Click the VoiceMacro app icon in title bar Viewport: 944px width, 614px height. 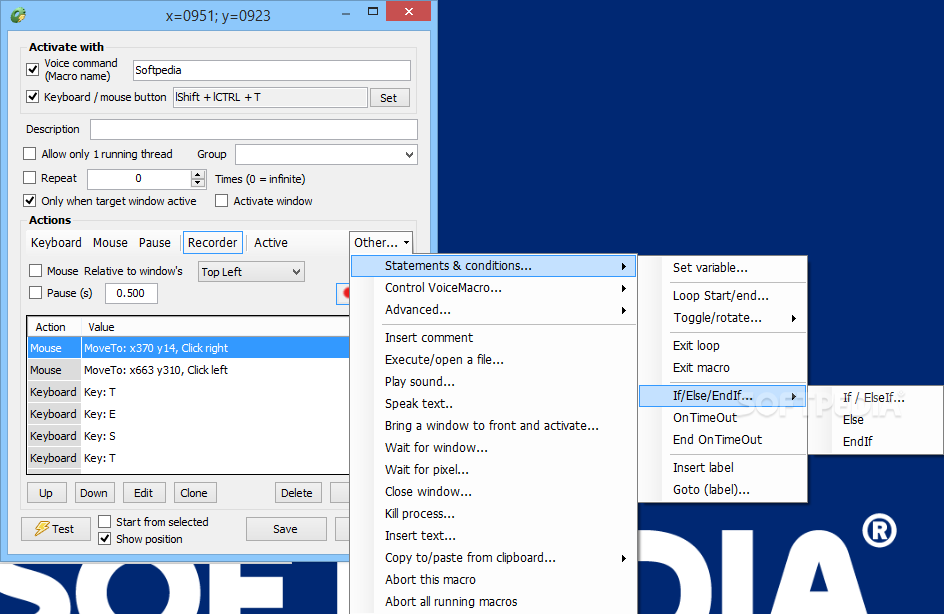pyautogui.click(x=18, y=14)
